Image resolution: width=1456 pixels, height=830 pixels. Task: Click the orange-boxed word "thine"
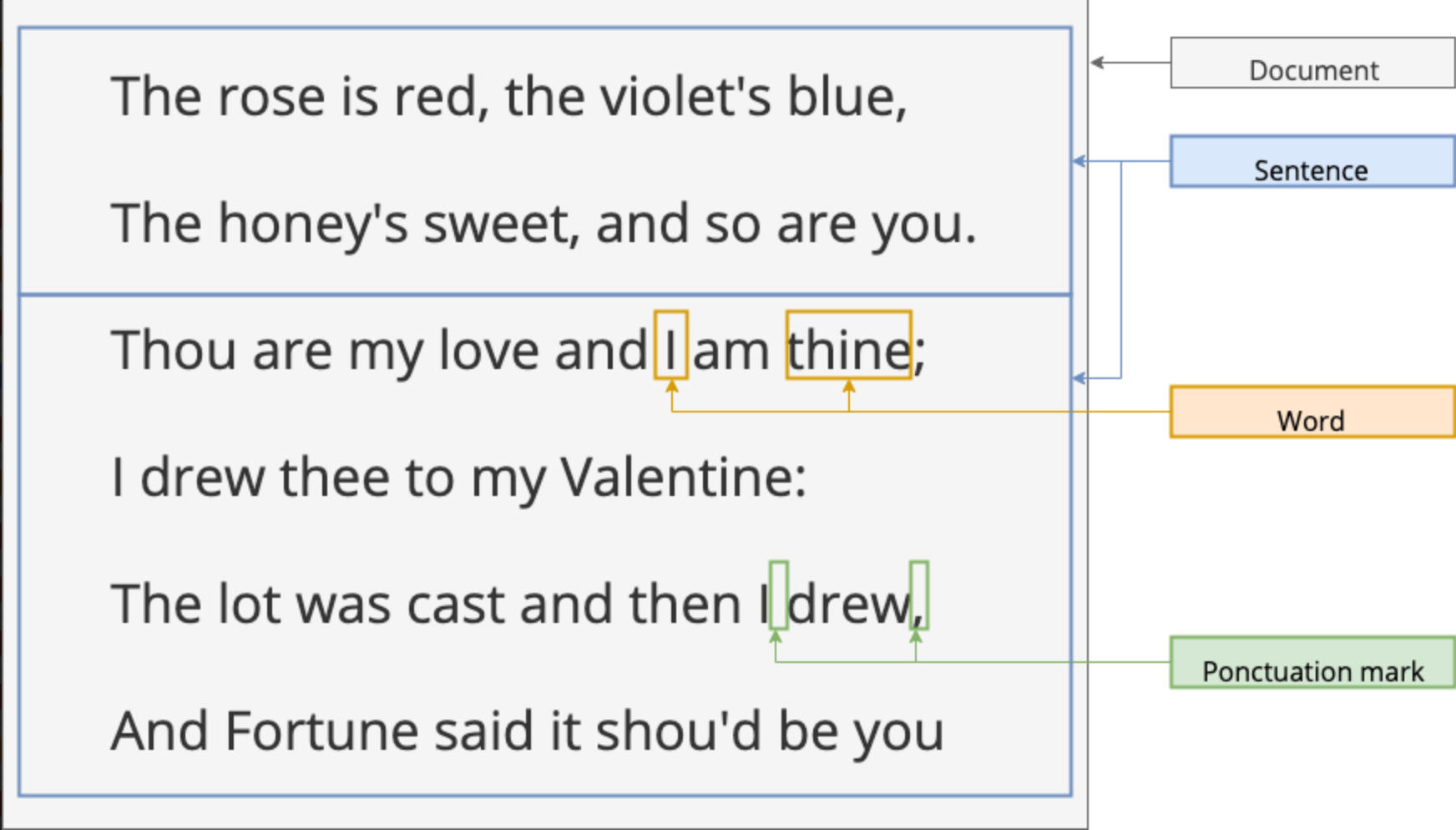click(849, 345)
